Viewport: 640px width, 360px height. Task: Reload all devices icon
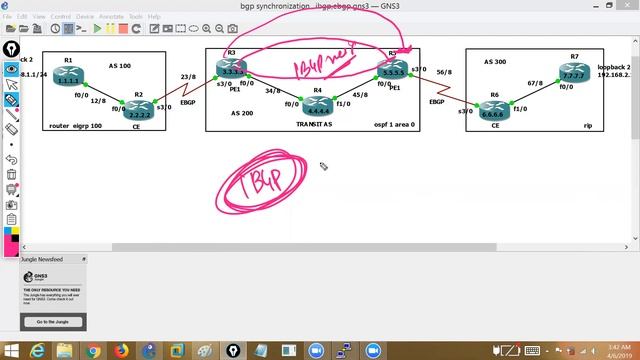[136, 29]
